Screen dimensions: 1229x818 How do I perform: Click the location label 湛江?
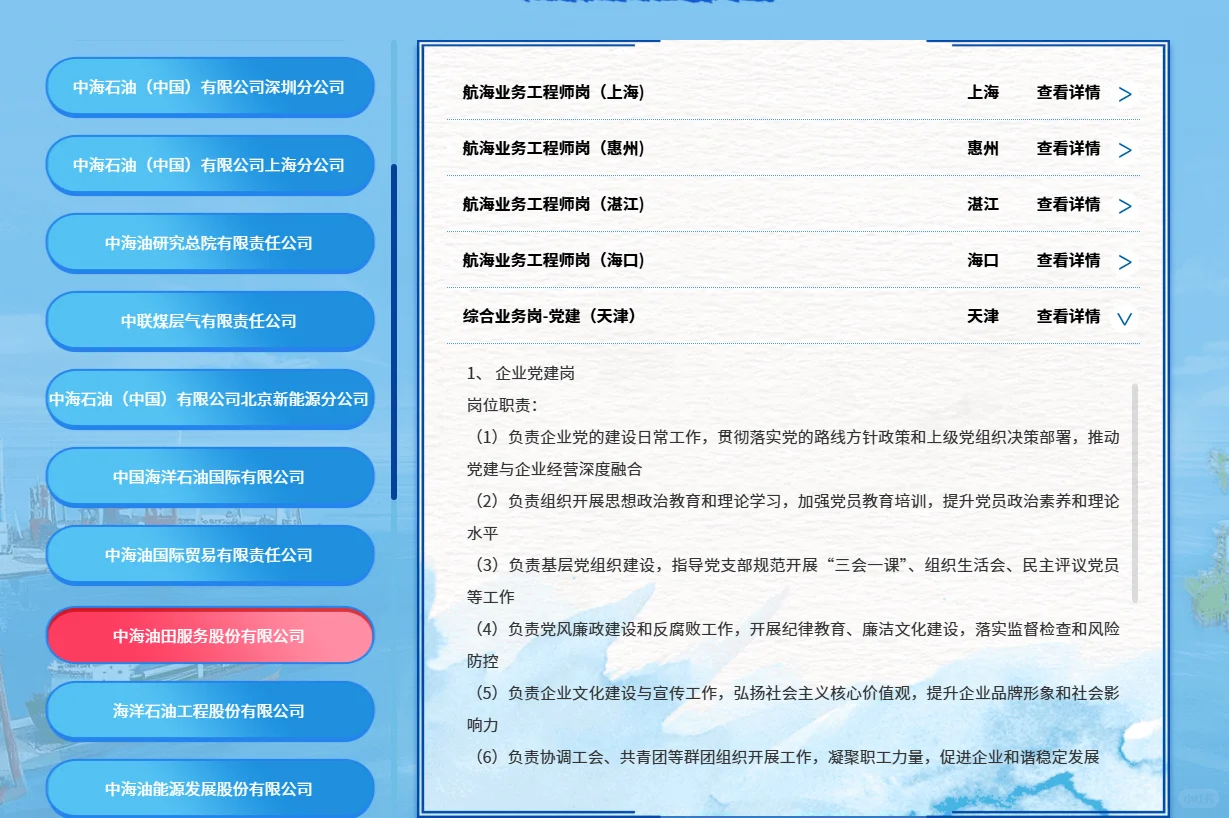983,204
